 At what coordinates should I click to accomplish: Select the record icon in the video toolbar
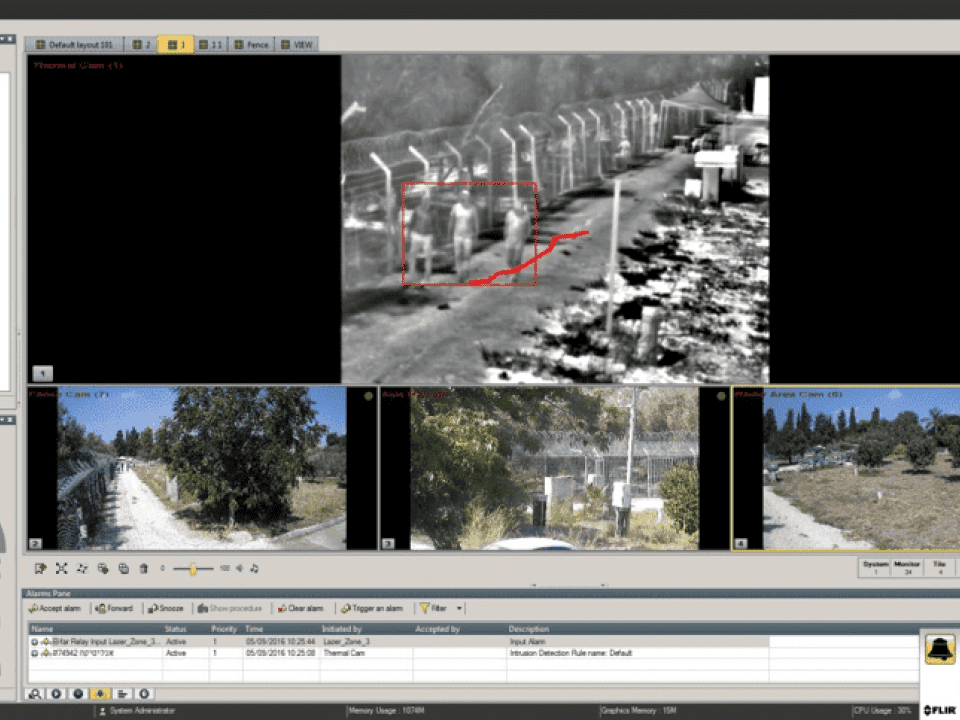[x=40, y=568]
